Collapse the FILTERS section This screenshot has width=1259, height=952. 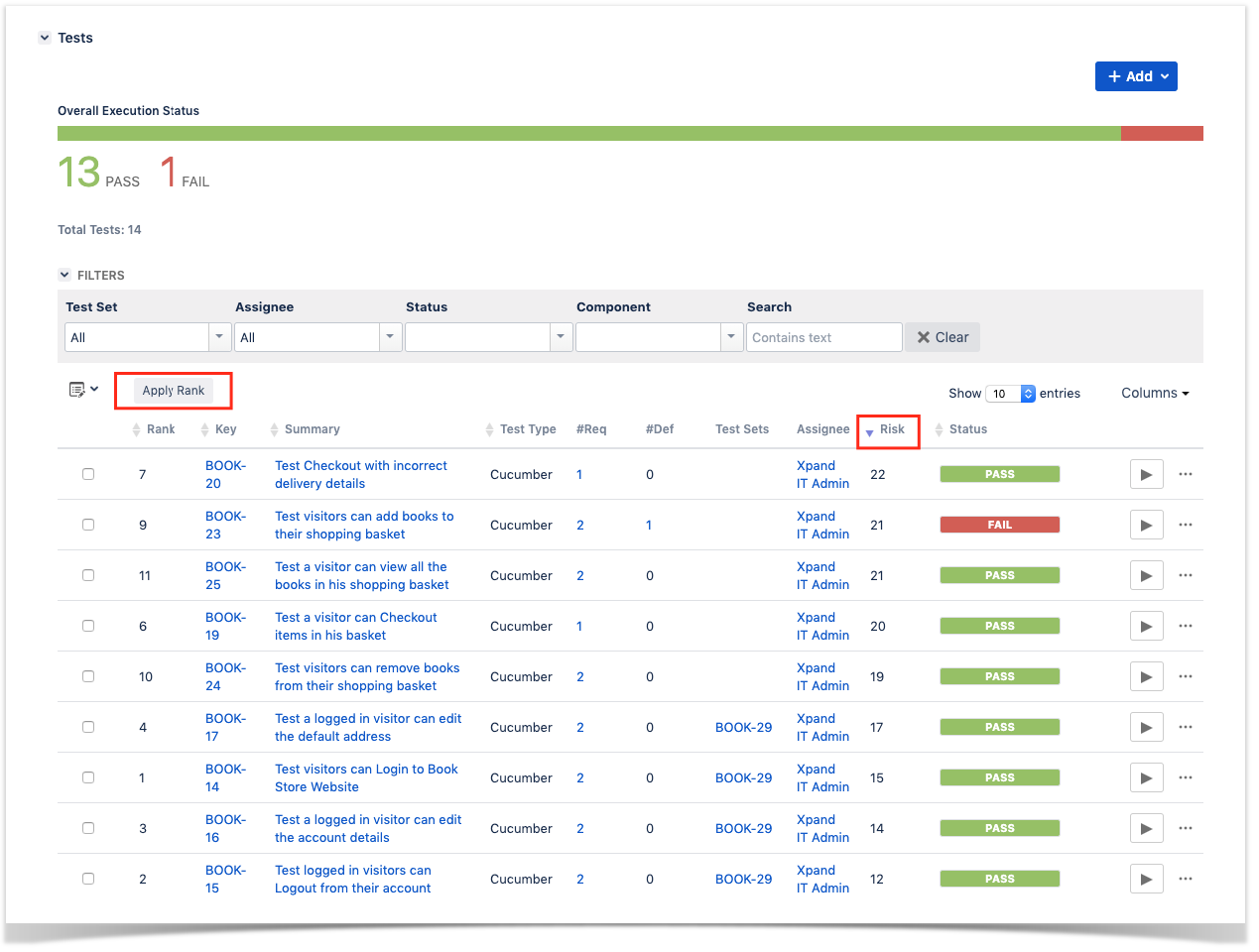[x=64, y=275]
